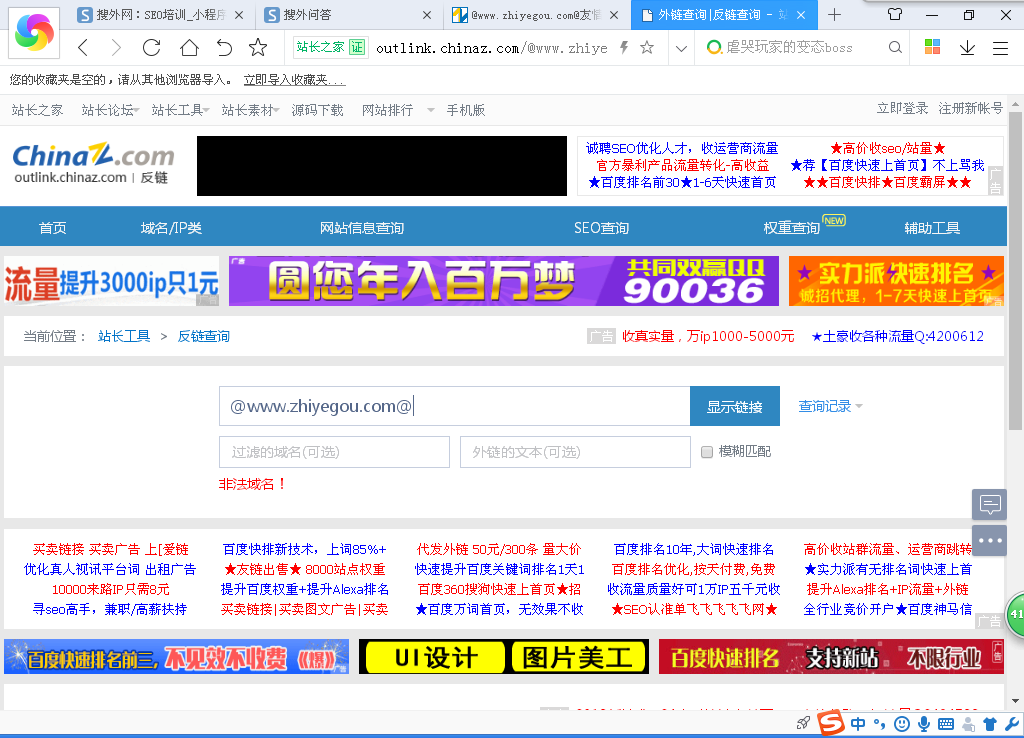Click the 立即登录 link

click(902, 108)
